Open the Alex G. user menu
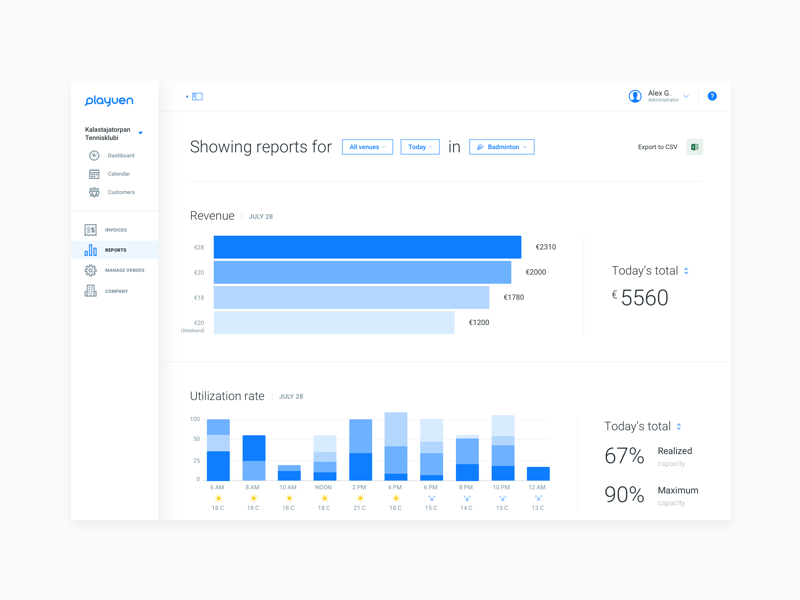The width and height of the screenshot is (800, 600). click(660, 96)
